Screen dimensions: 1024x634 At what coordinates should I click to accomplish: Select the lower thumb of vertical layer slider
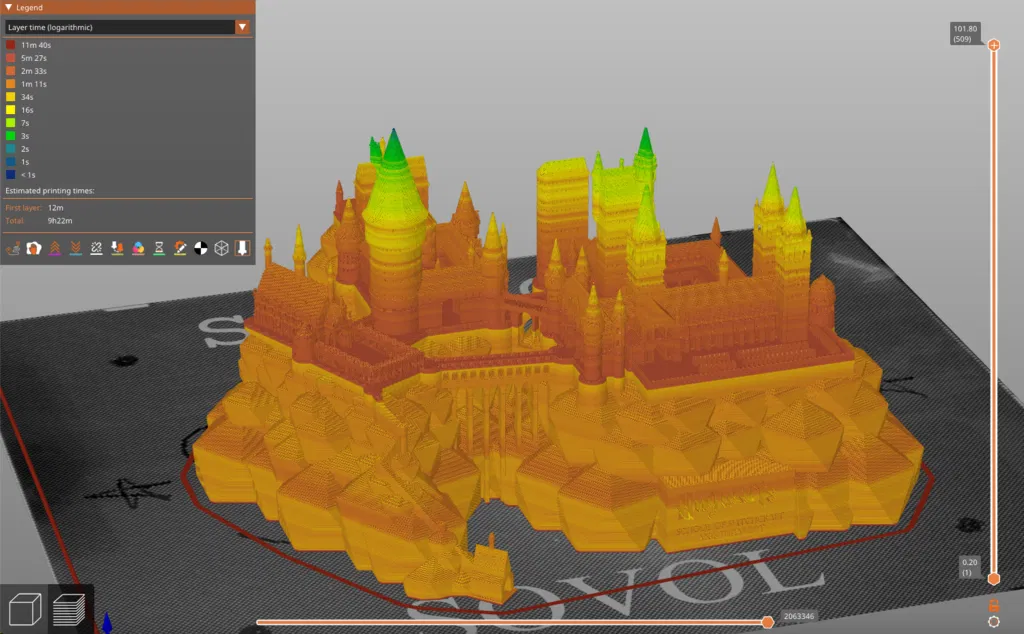(x=994, y=579)
